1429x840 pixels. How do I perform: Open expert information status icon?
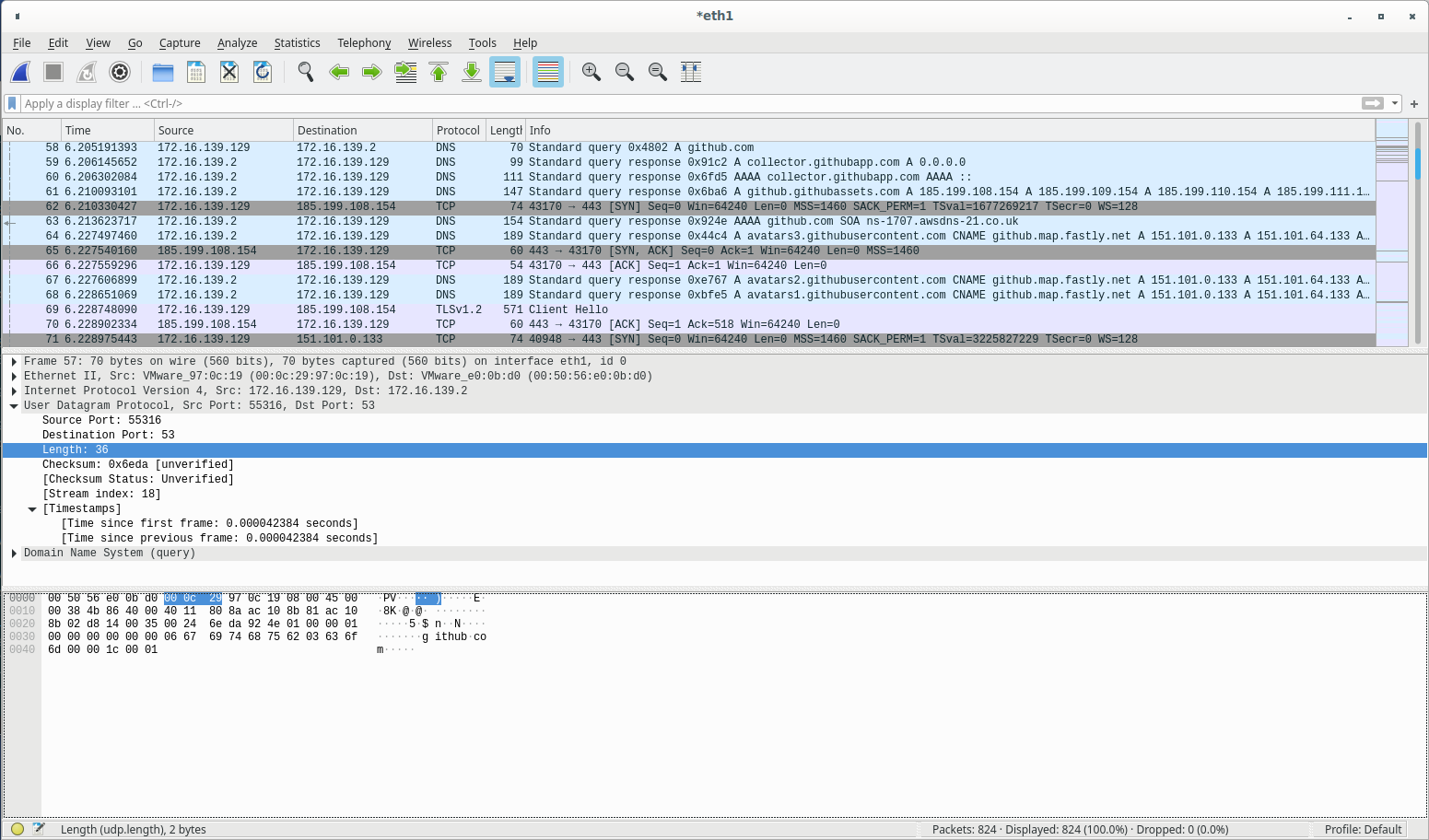pos(18,829)
